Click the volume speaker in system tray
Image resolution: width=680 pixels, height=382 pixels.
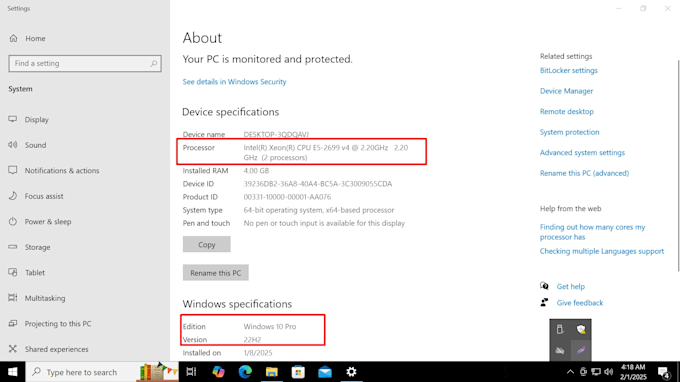[609, 372]
